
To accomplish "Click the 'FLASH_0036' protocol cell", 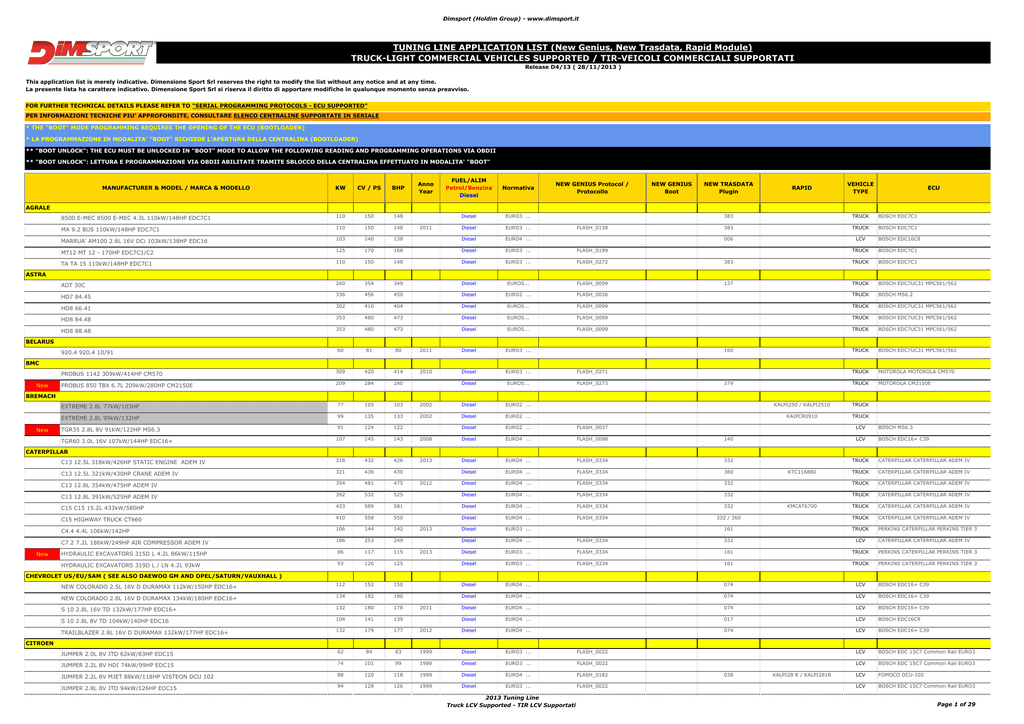I will point(592,295).
